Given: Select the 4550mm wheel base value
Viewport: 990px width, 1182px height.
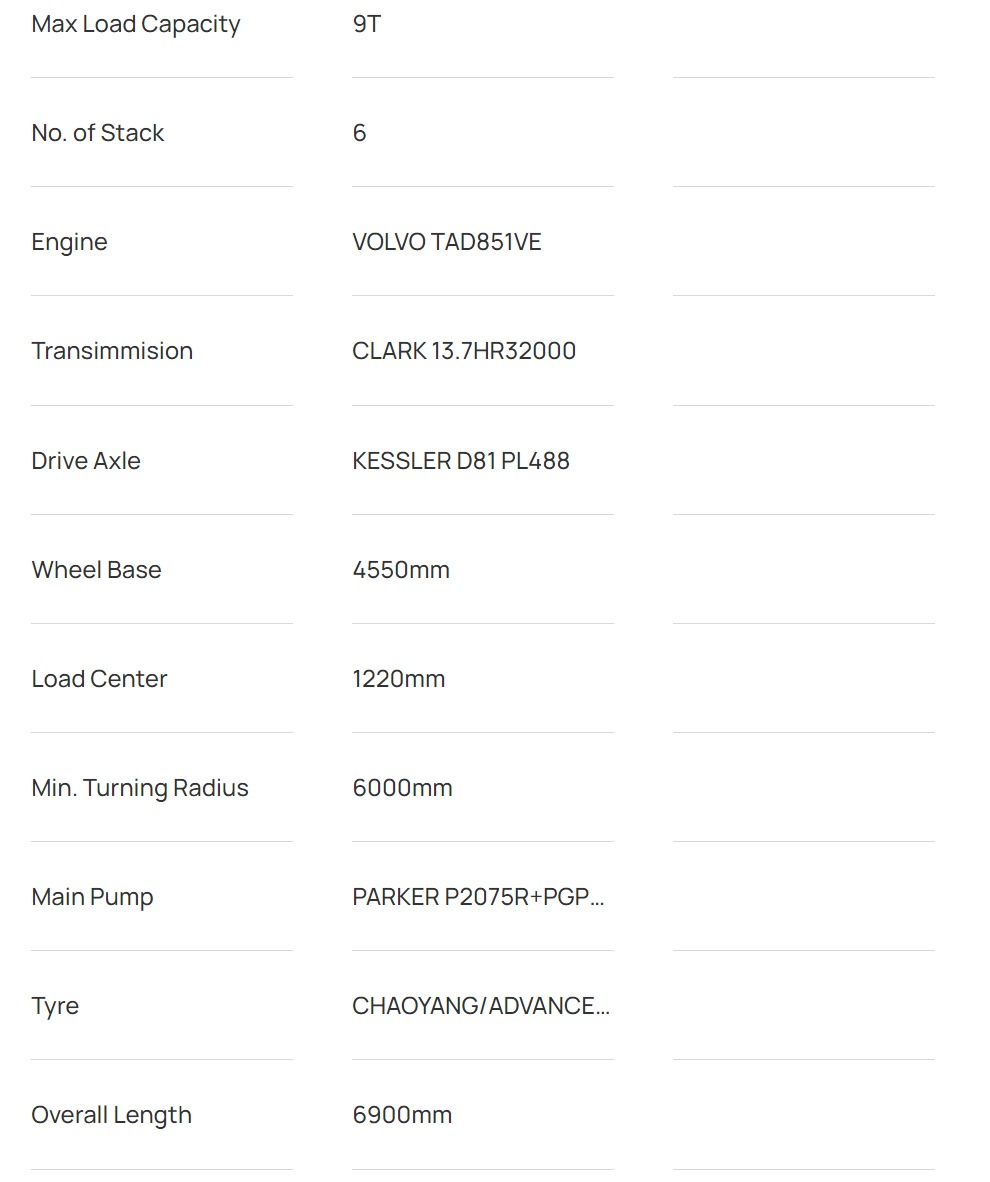Looking at the screenshot, I should (x=401, y=570).
